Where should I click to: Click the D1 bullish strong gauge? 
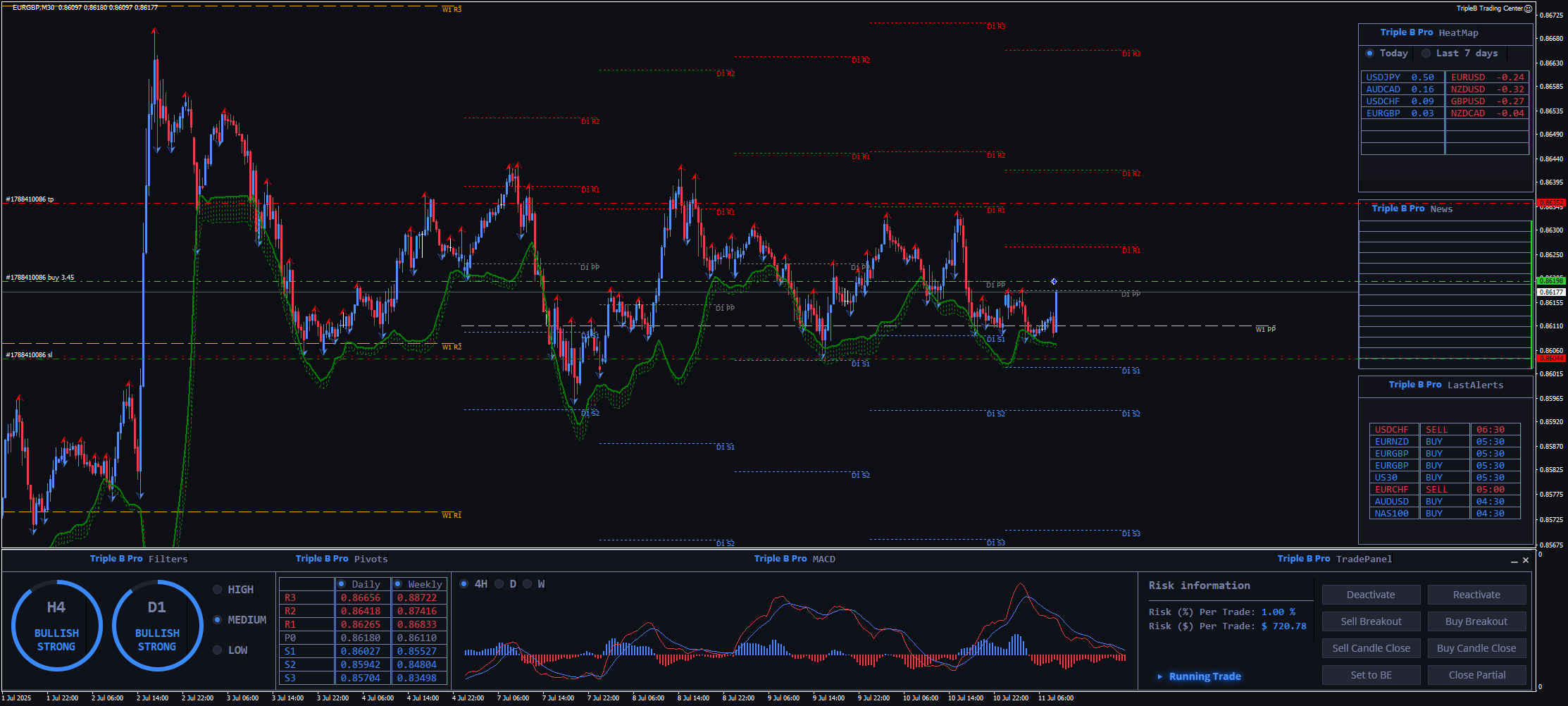tap(157, 626)
